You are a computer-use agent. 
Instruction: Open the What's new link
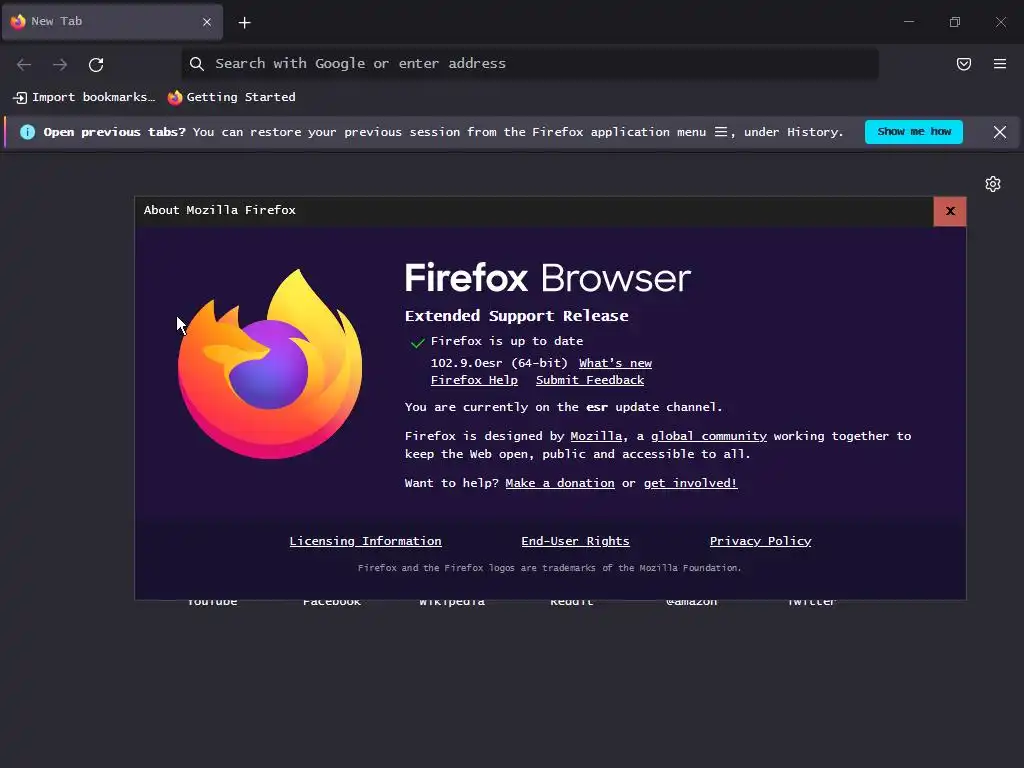pyautogui.click(x=615, y=363)
